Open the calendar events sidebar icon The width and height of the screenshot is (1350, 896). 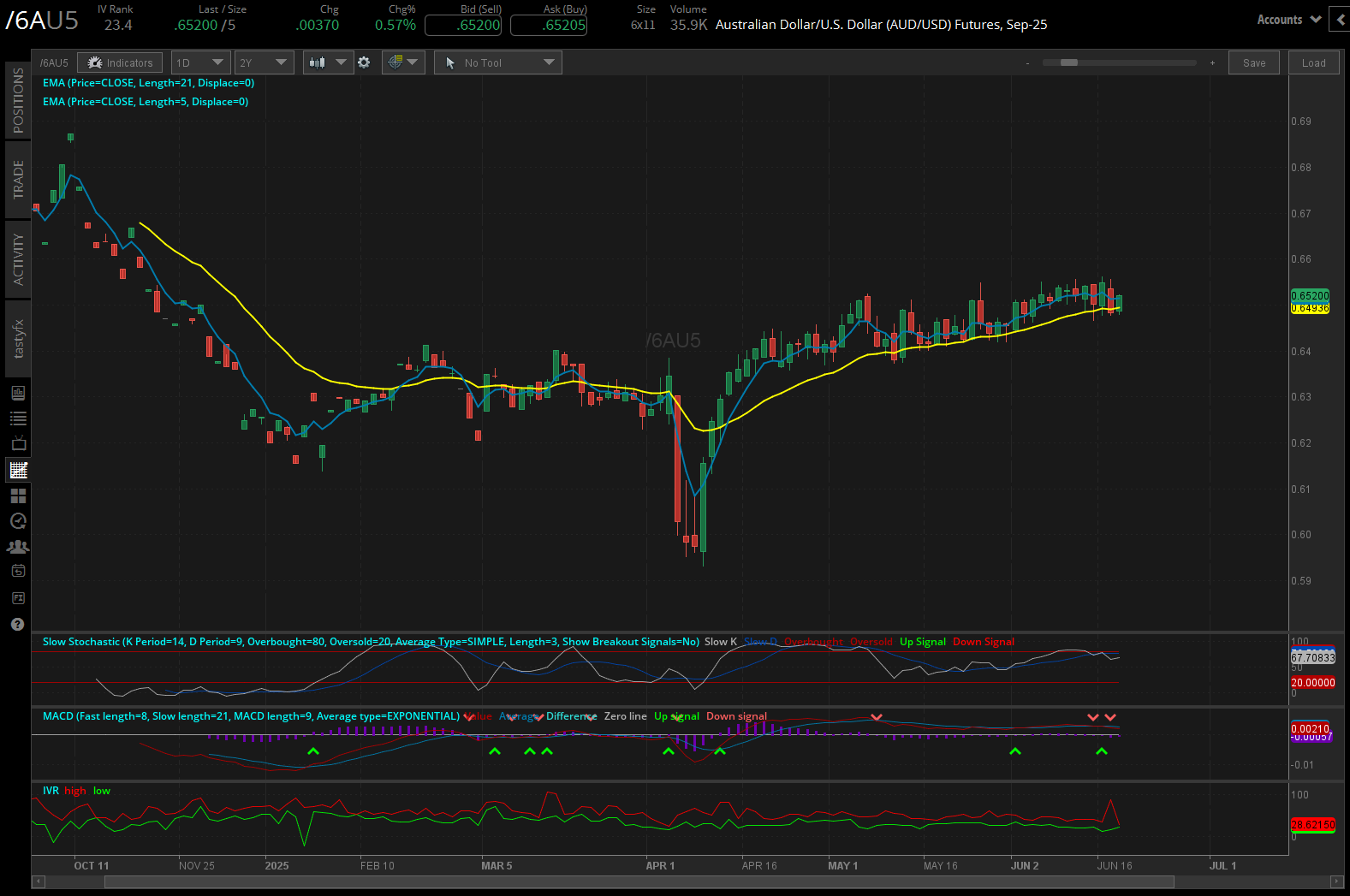(x=18, y=571)
